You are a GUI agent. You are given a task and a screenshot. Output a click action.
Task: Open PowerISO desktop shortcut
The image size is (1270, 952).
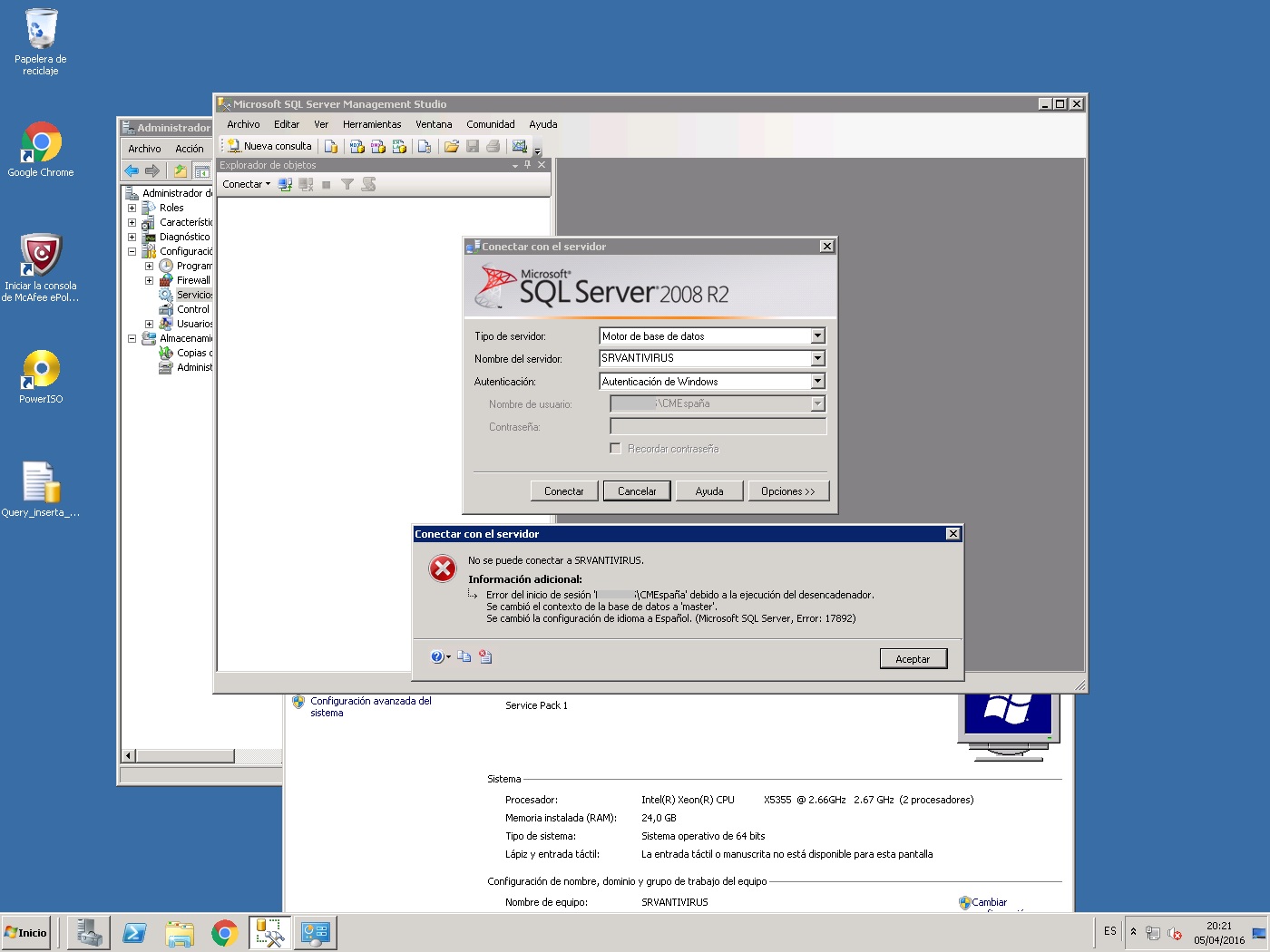pyautogui.click(x=41, y=376)
